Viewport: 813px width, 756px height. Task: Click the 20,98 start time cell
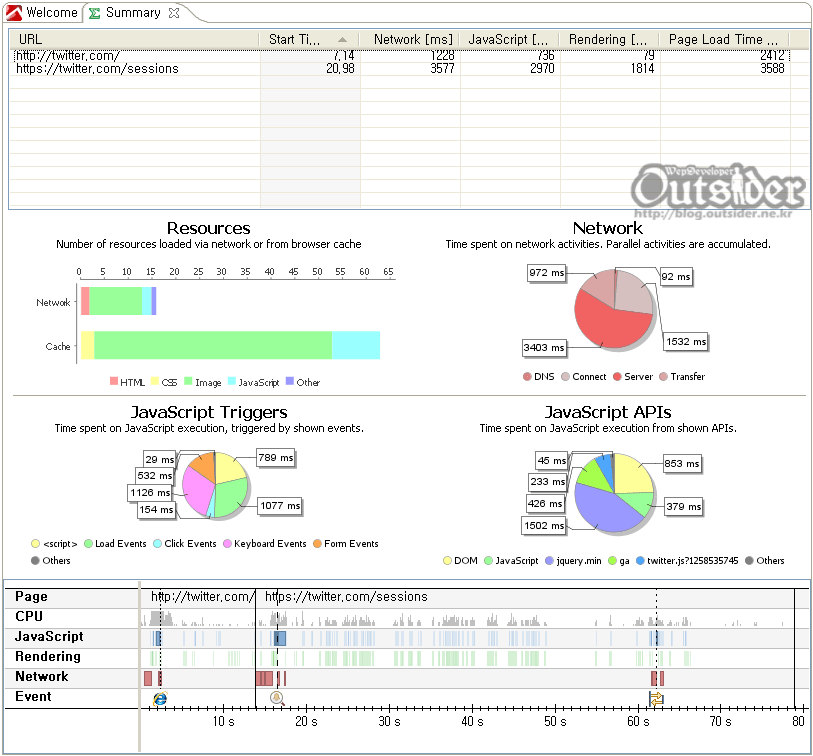tap(340, 68)
